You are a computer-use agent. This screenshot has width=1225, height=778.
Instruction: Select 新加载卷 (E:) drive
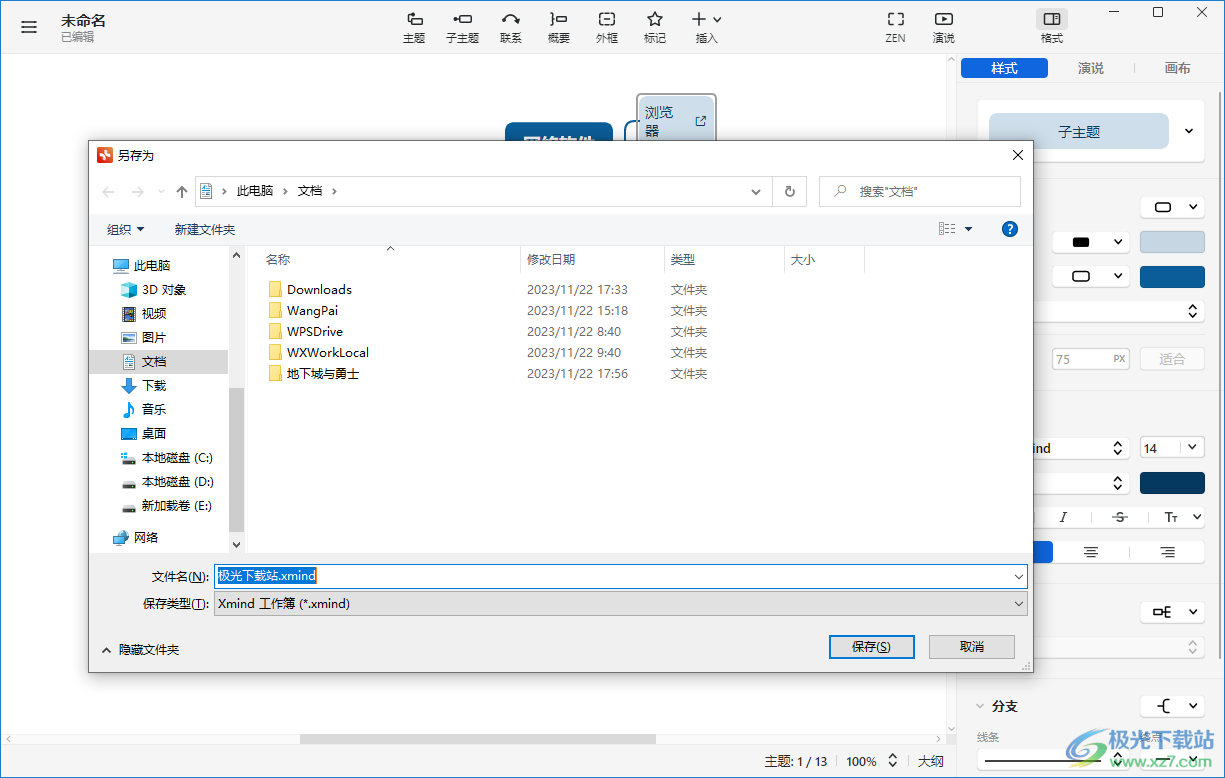(x=166, y=505)
